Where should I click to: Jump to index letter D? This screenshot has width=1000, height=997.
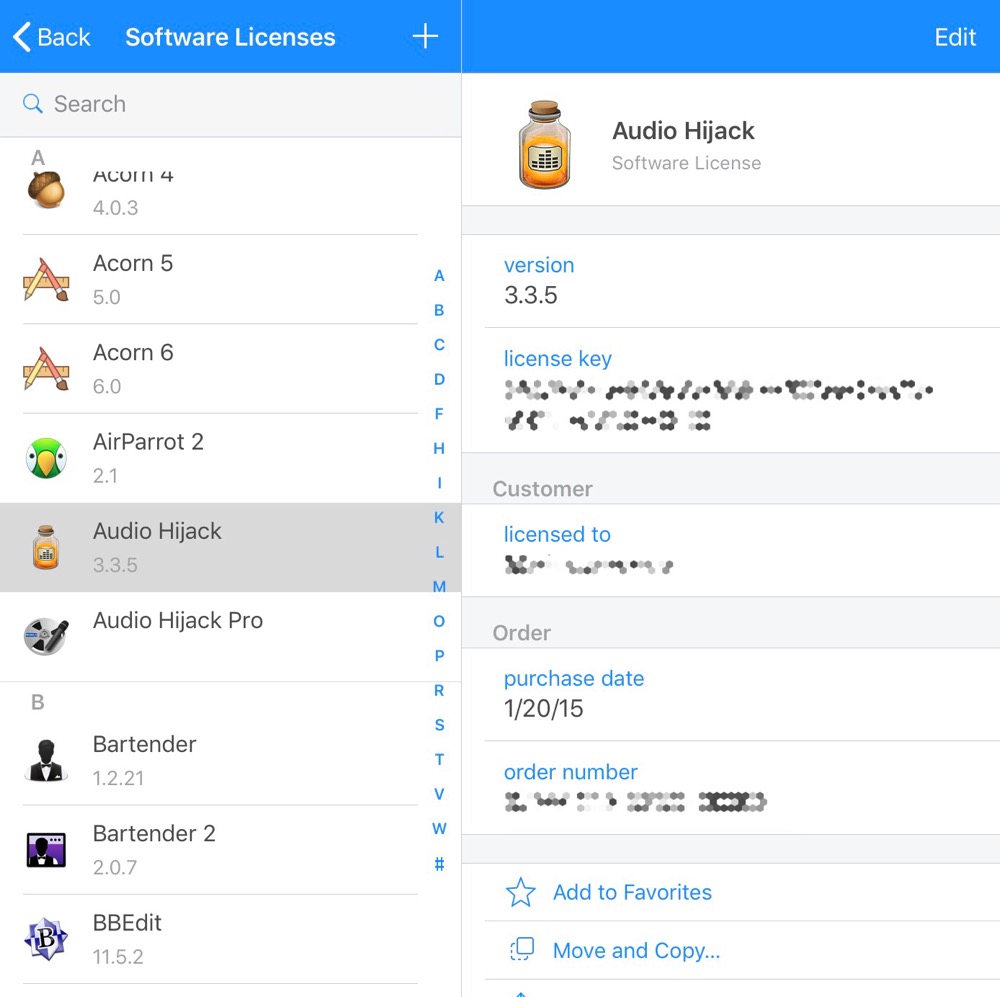pyautogui.click(x=439, y=379)
